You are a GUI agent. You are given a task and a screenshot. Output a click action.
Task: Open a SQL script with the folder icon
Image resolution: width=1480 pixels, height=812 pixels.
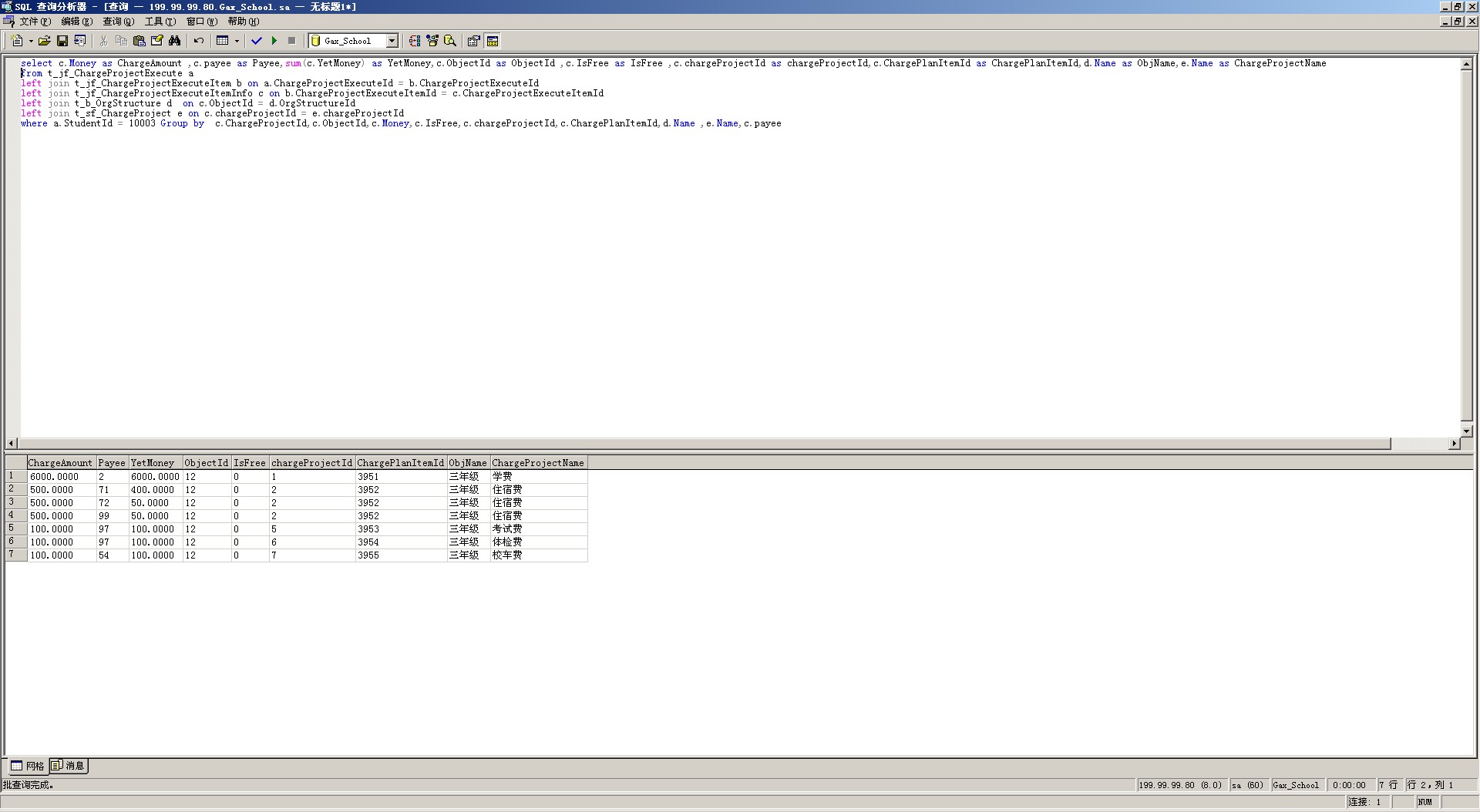pos(45,41)
